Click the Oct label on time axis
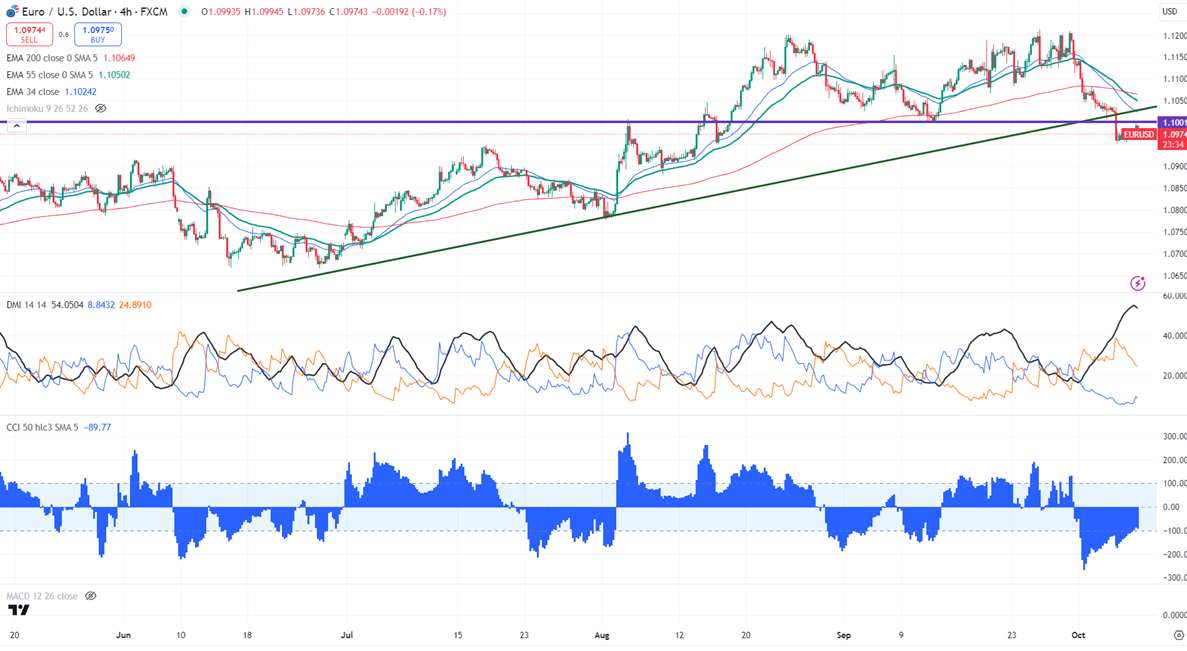This screenshot has height=651, width=1187. [1079, 635]
